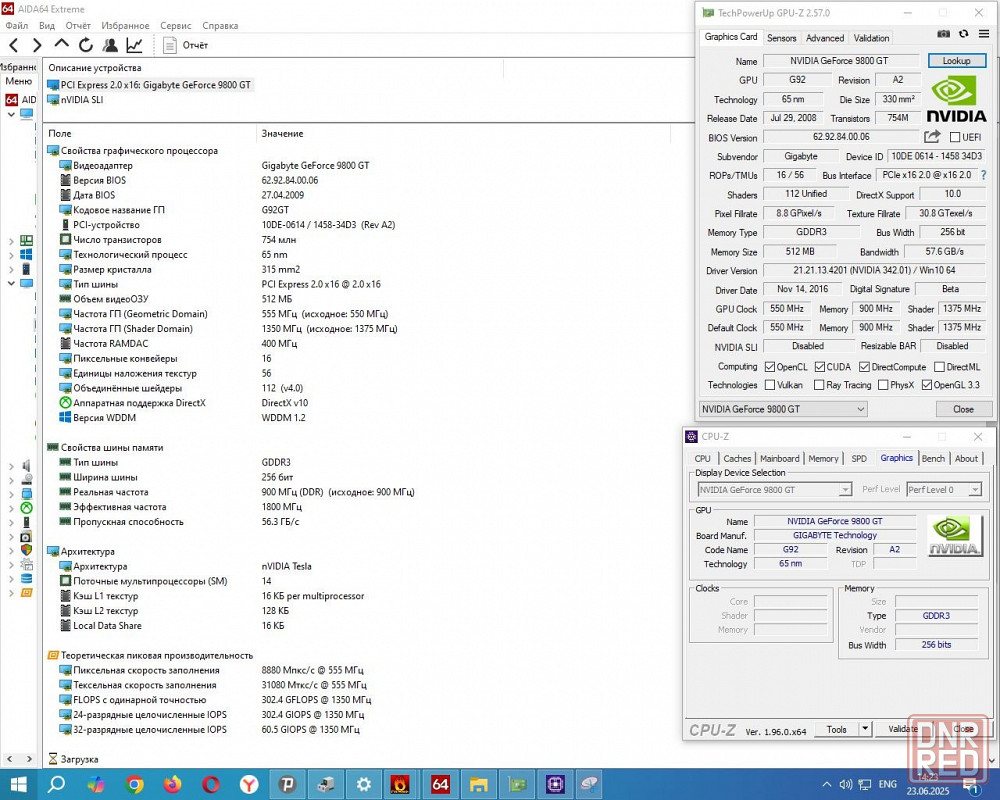Toggle the PhysX checkbox
This screenshot has height=800, width=1000.
click(883, 385)
